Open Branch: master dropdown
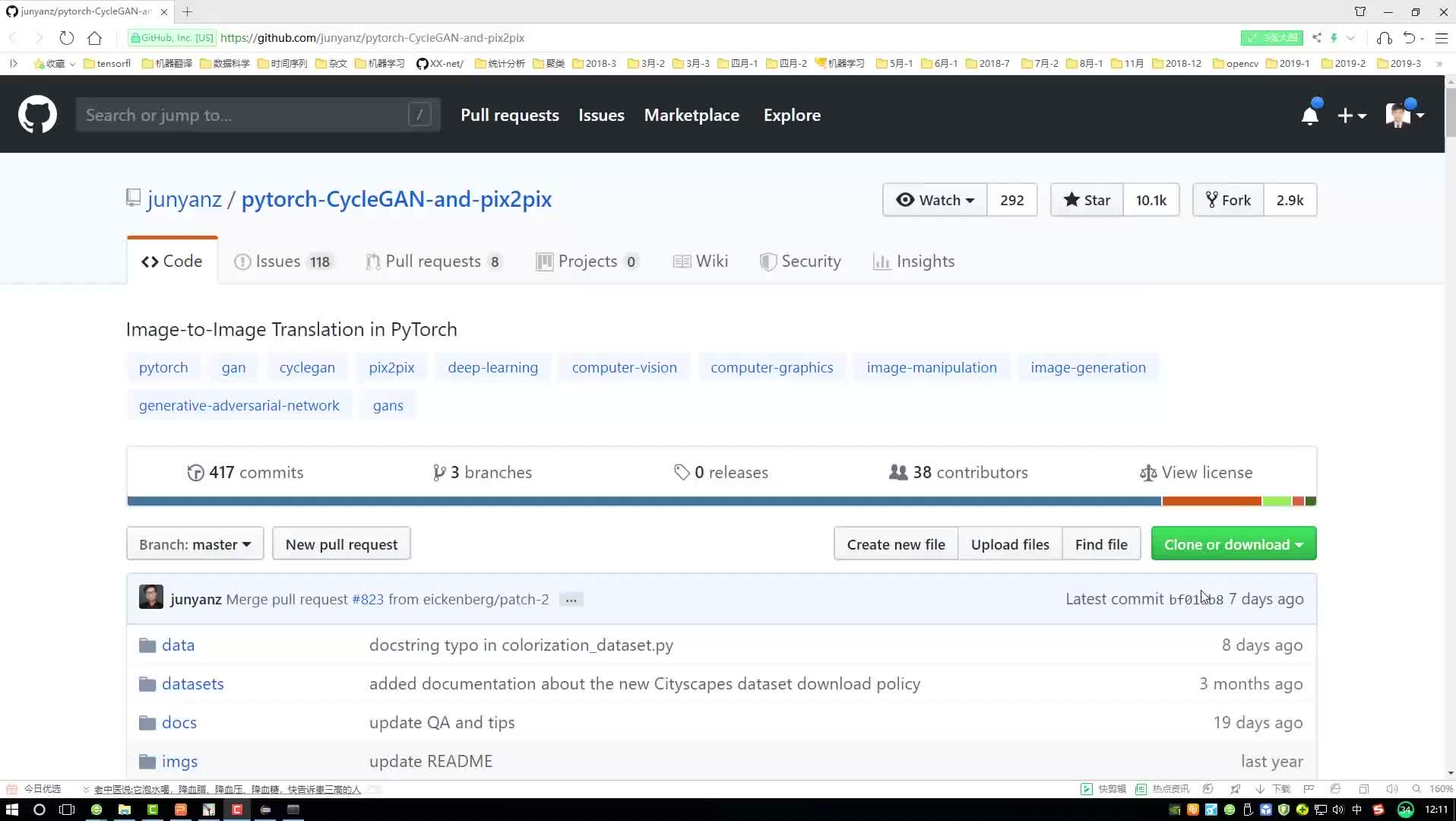This screenshot has width=1456, height=821. [x=195, y=544]
